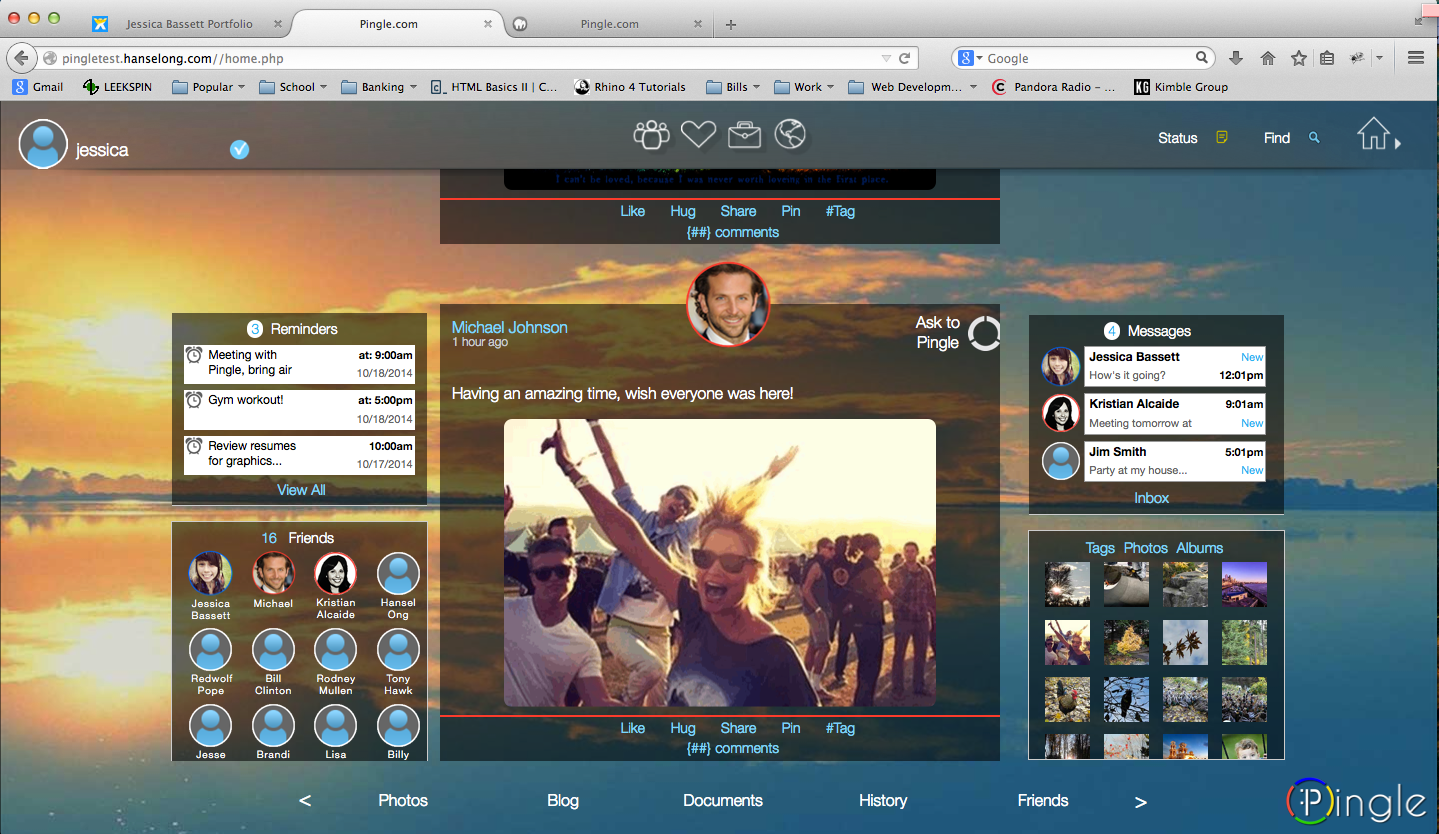Go home using the house icon
1439x834 pixels.
[1374, 133]
